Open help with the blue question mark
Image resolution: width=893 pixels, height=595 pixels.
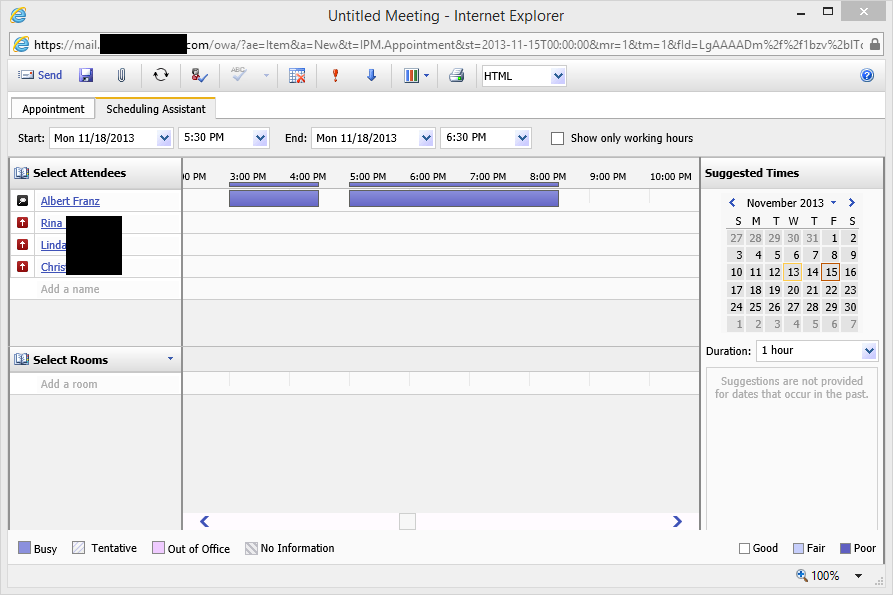tap(867, 75)
